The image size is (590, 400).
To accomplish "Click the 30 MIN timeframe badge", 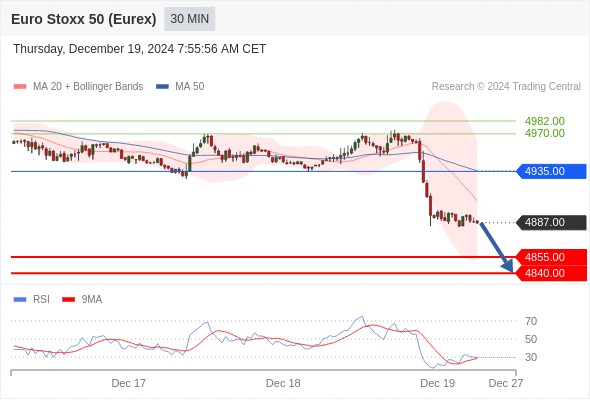I will pos(190,19).
